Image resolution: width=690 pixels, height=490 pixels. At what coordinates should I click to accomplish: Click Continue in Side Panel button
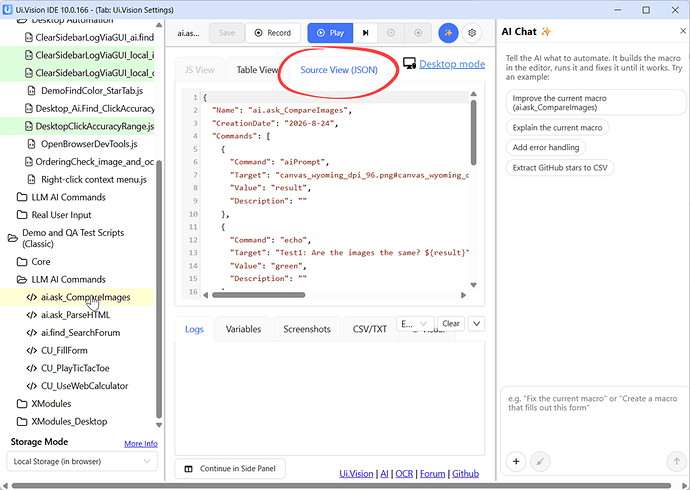pyautogui.click(x=230, y=469)
